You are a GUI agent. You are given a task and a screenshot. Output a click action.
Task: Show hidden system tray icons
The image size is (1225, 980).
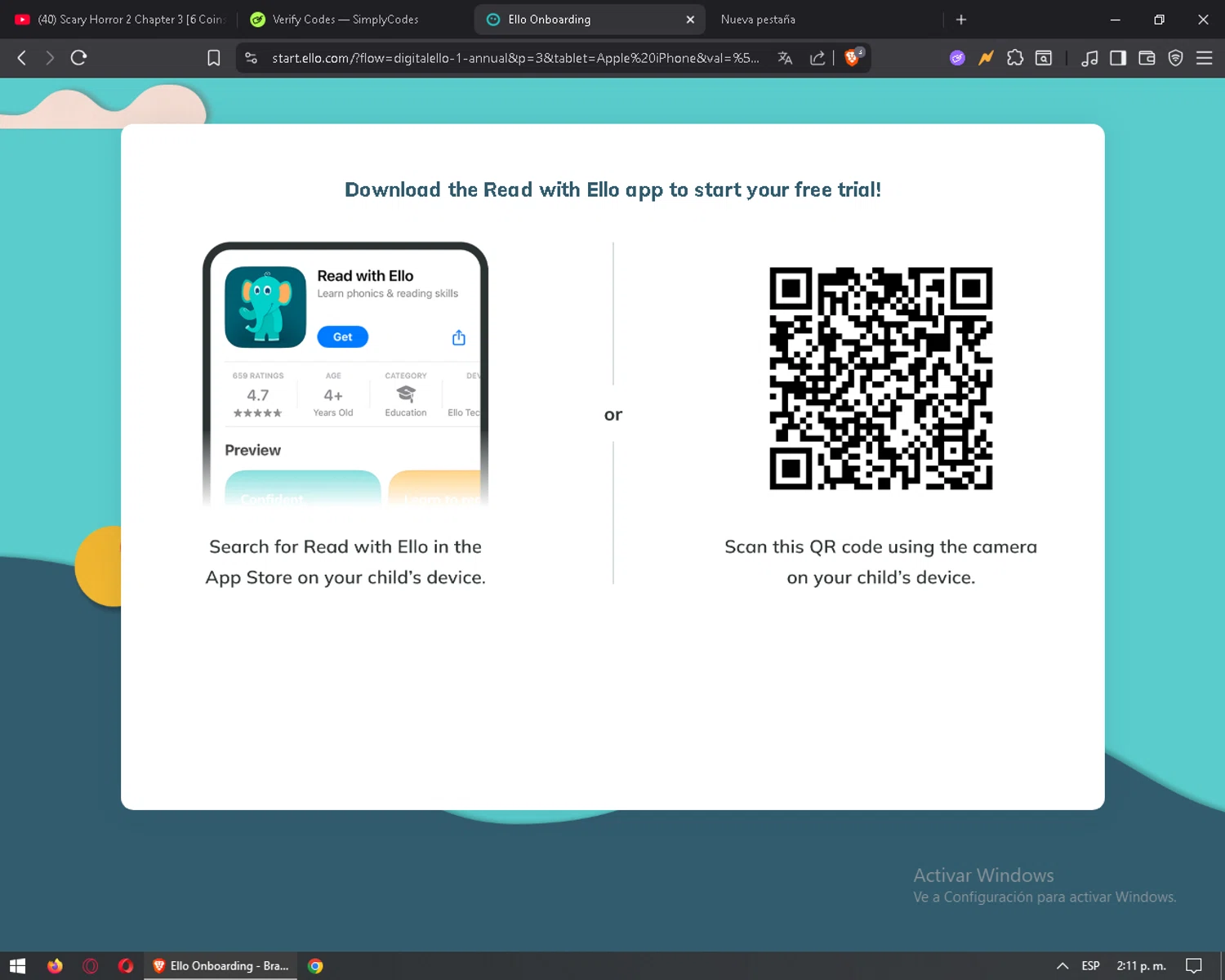pyautogui.click(x=1062, y=966)
